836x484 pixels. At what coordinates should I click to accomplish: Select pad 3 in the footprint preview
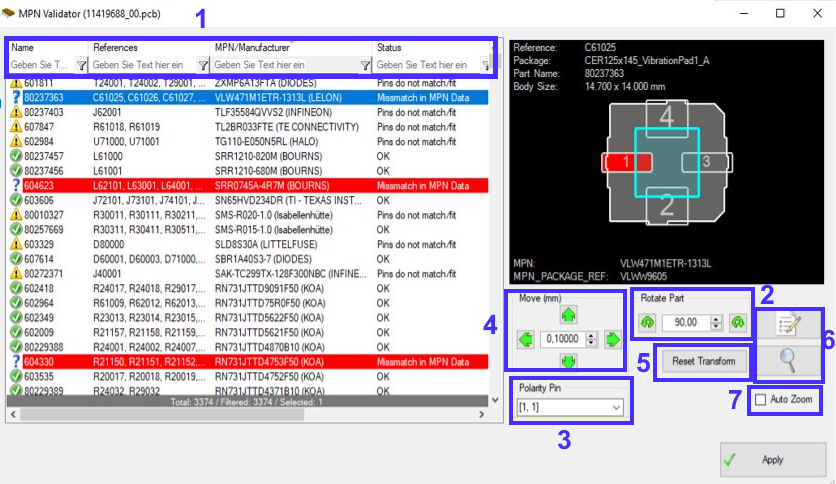pos(706,162)
